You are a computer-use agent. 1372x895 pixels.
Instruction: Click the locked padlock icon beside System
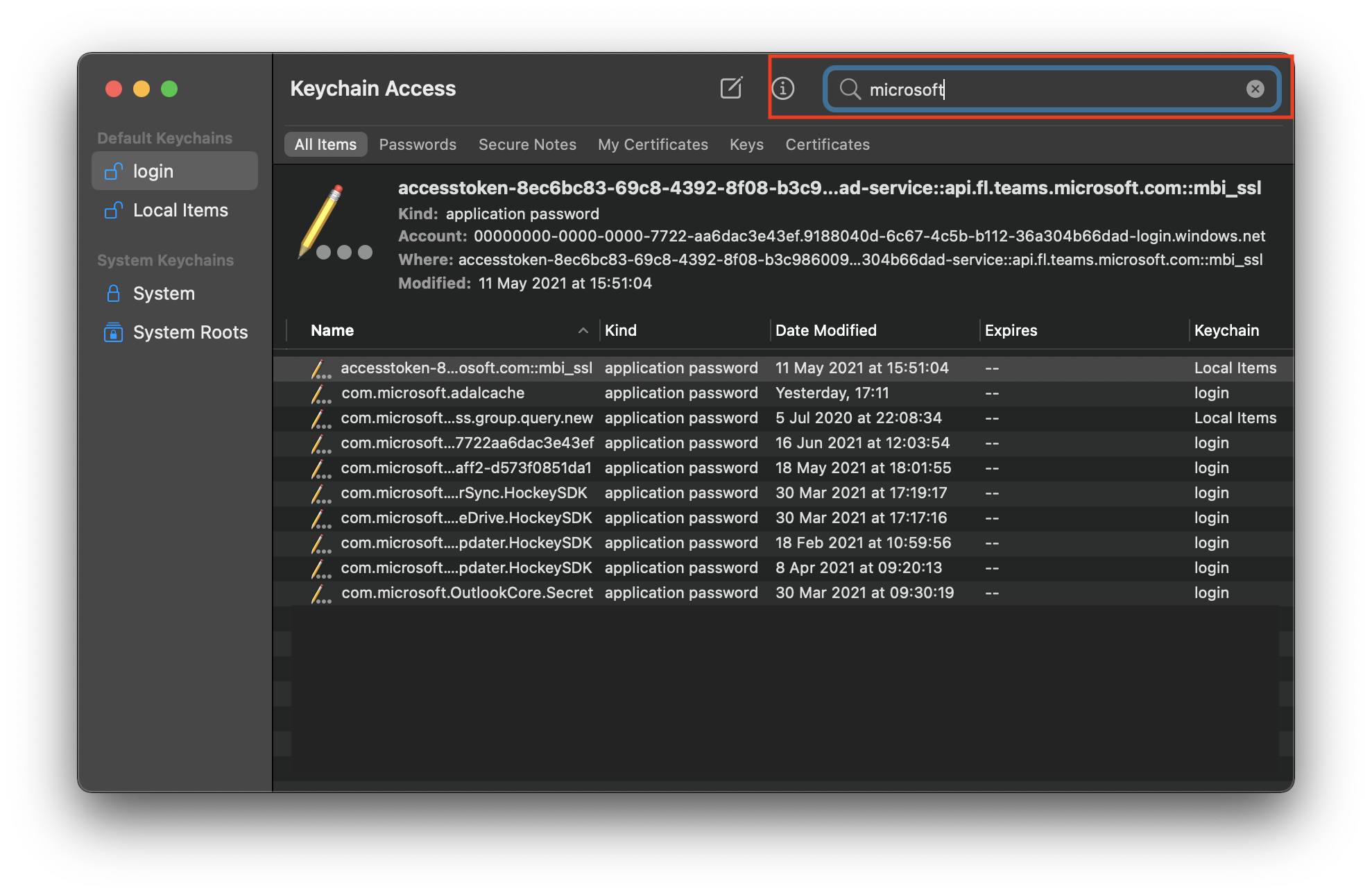pos(114,293)
